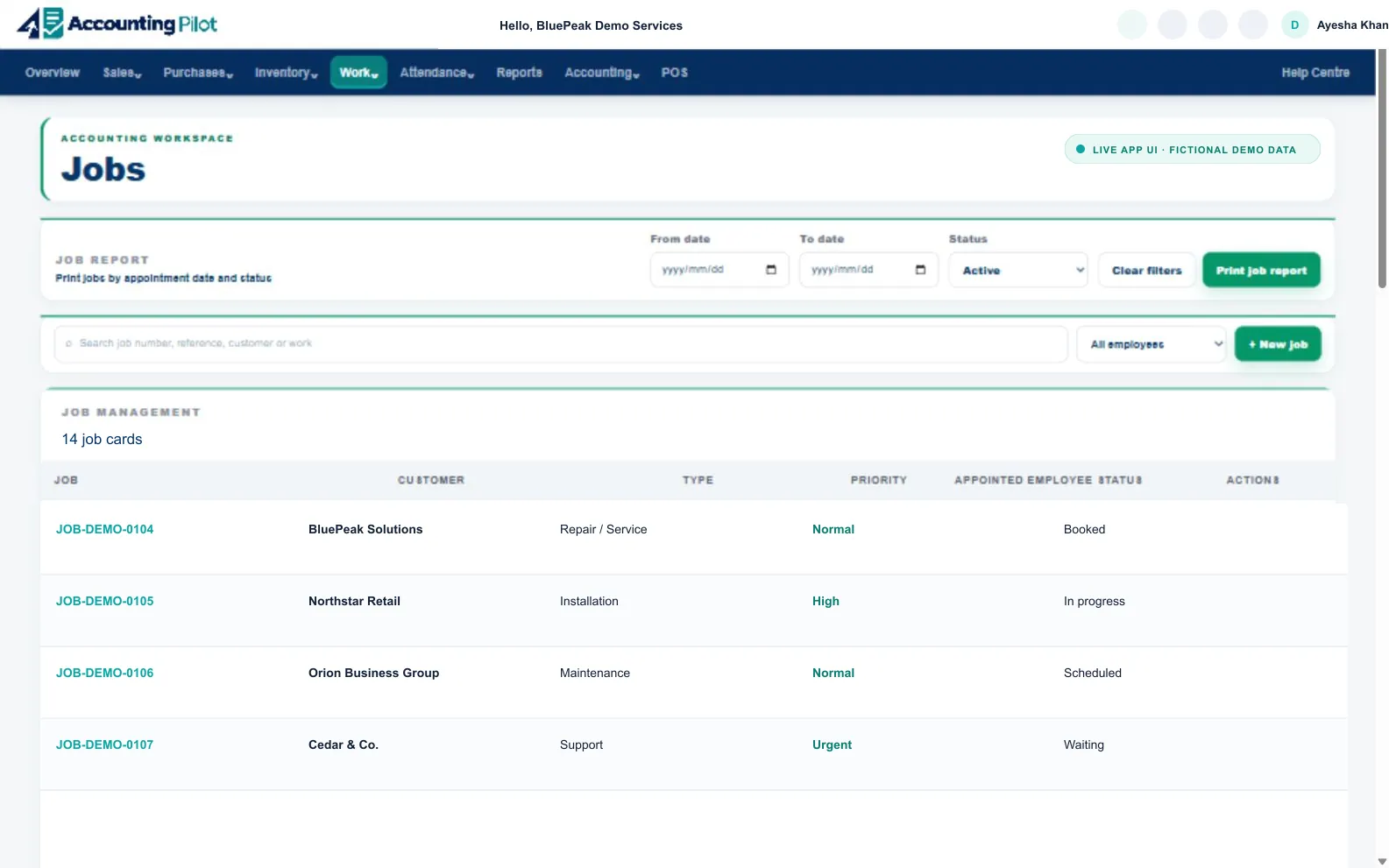Click the High priority label
The image size is (1389, 868).
[x=826, y=601]
